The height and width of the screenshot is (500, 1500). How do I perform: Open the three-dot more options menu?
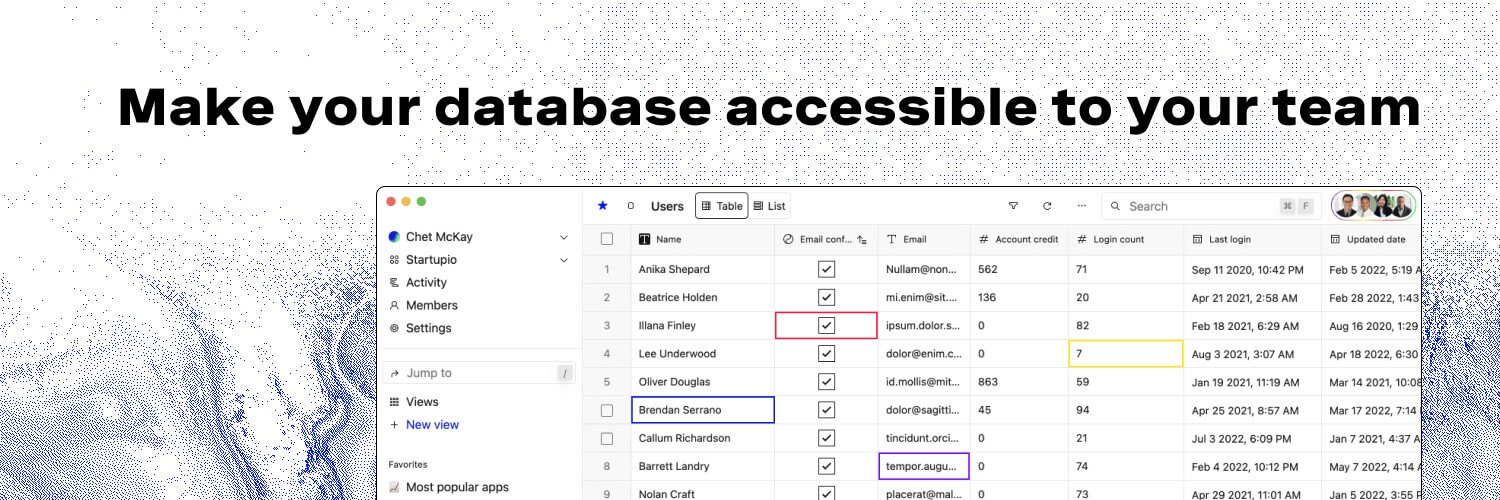tap(1081, 206)
